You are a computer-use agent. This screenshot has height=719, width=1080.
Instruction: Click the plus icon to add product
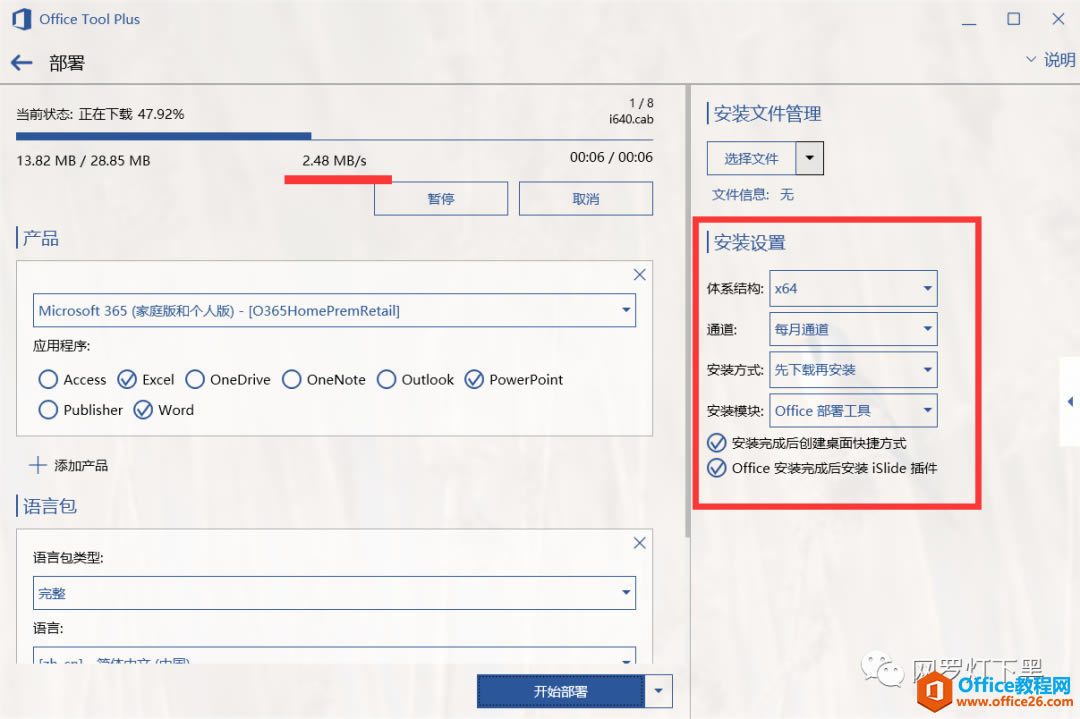click(37, 466)
